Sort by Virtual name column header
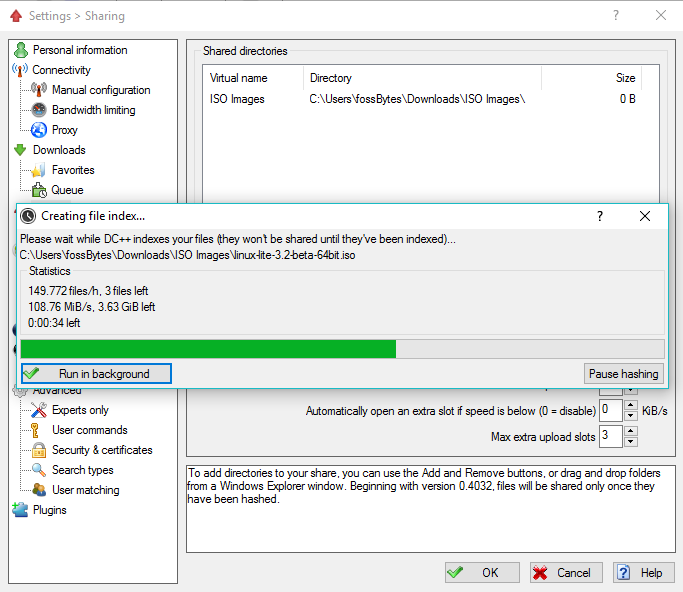The height and width of the screenshot is (592, 683). click(x=254, y=78)
